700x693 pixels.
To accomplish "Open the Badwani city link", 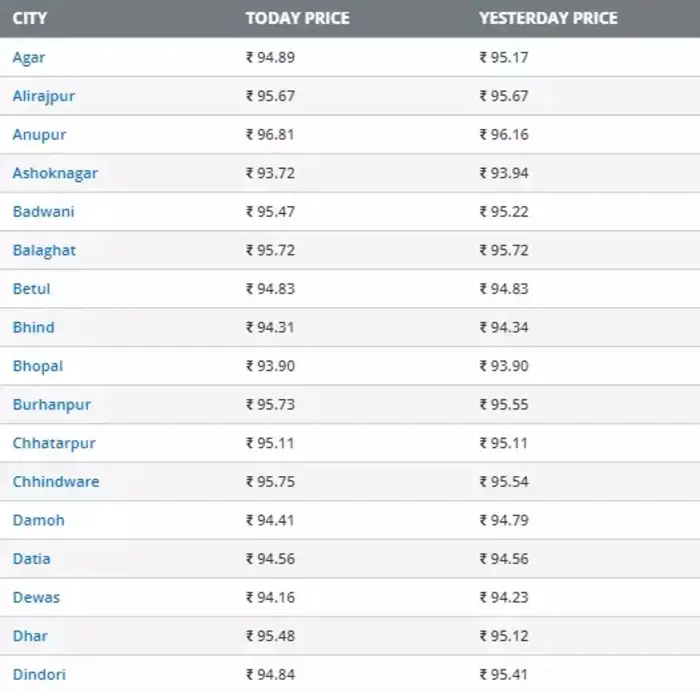I will tap(43, 212).
